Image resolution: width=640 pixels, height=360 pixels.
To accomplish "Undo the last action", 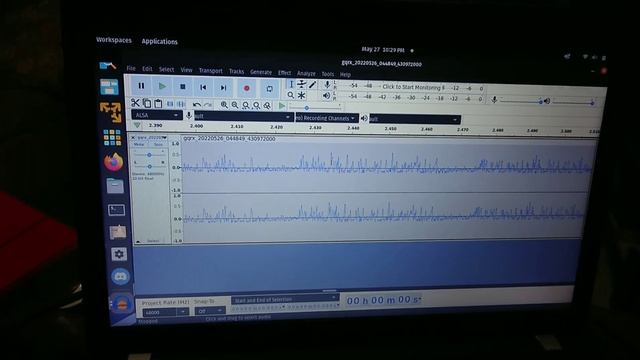I will [197, 104].
